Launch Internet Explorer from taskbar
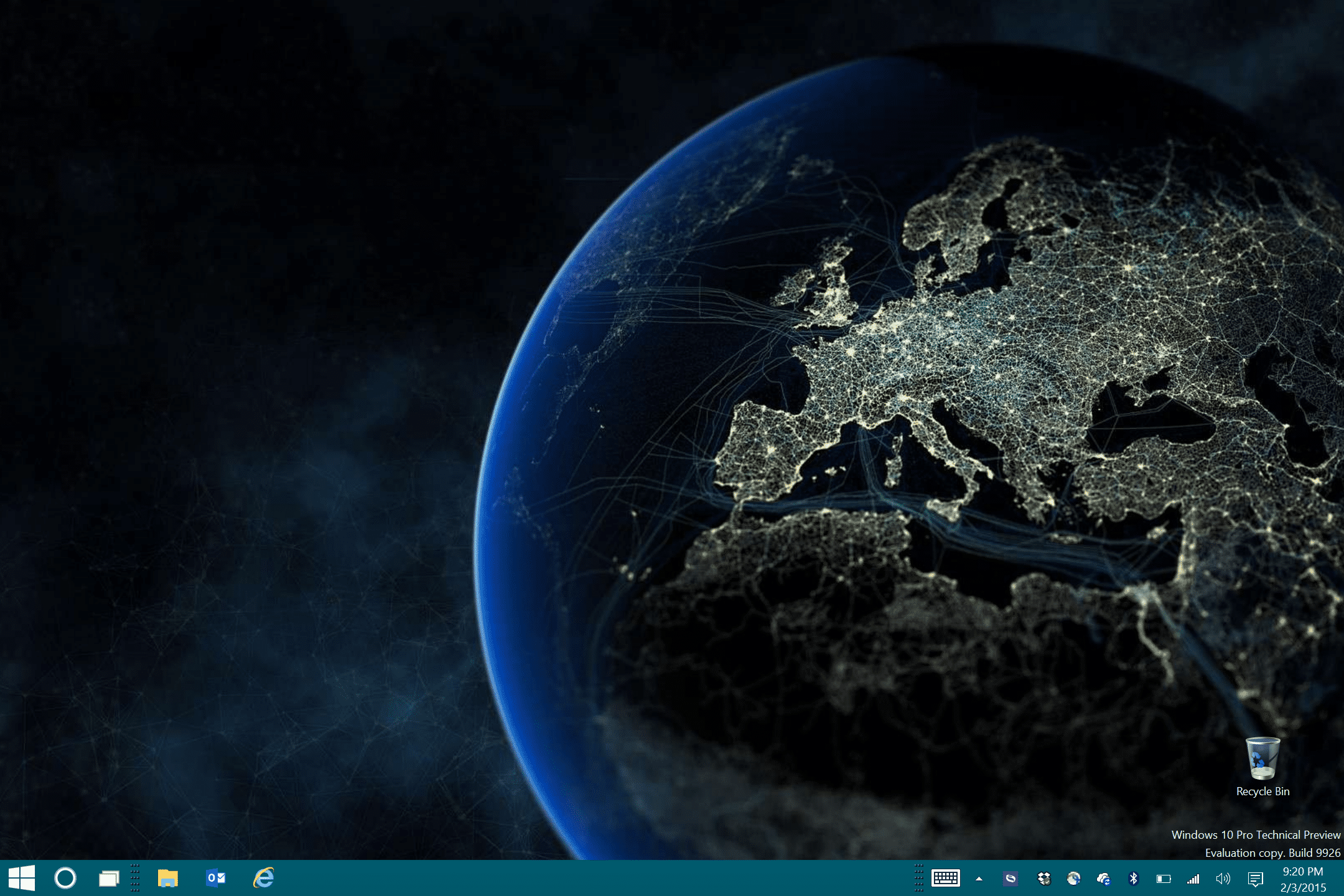1344x896 pixels. pos(264,878)
